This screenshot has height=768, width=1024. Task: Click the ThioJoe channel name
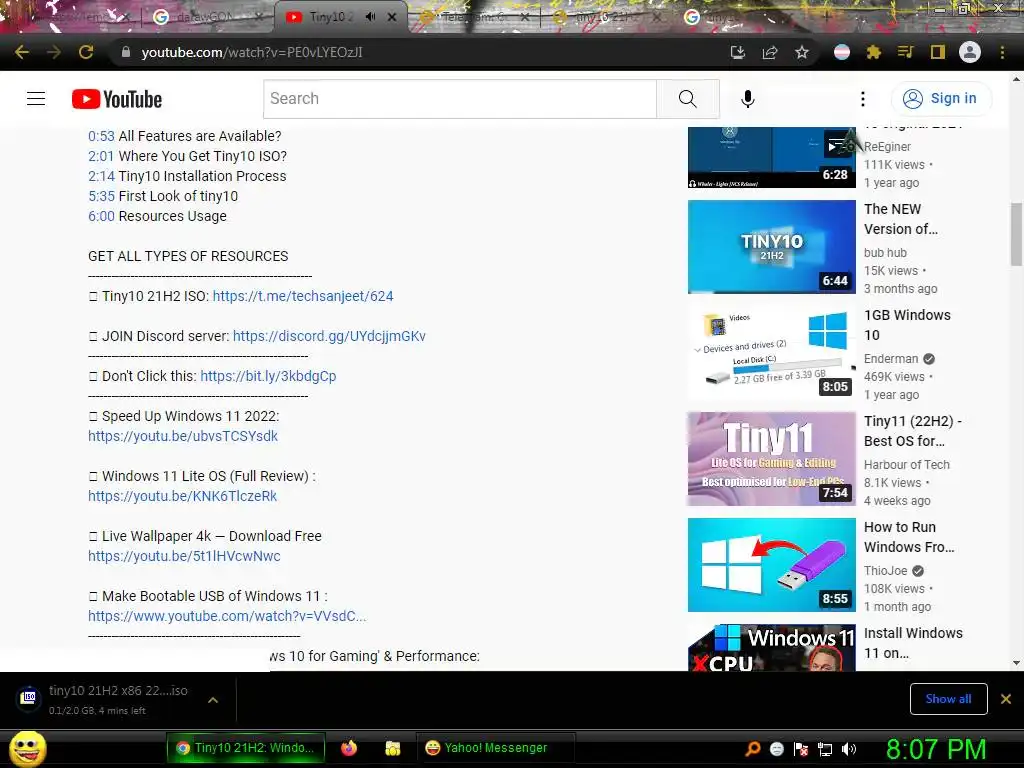coord(886,571)
